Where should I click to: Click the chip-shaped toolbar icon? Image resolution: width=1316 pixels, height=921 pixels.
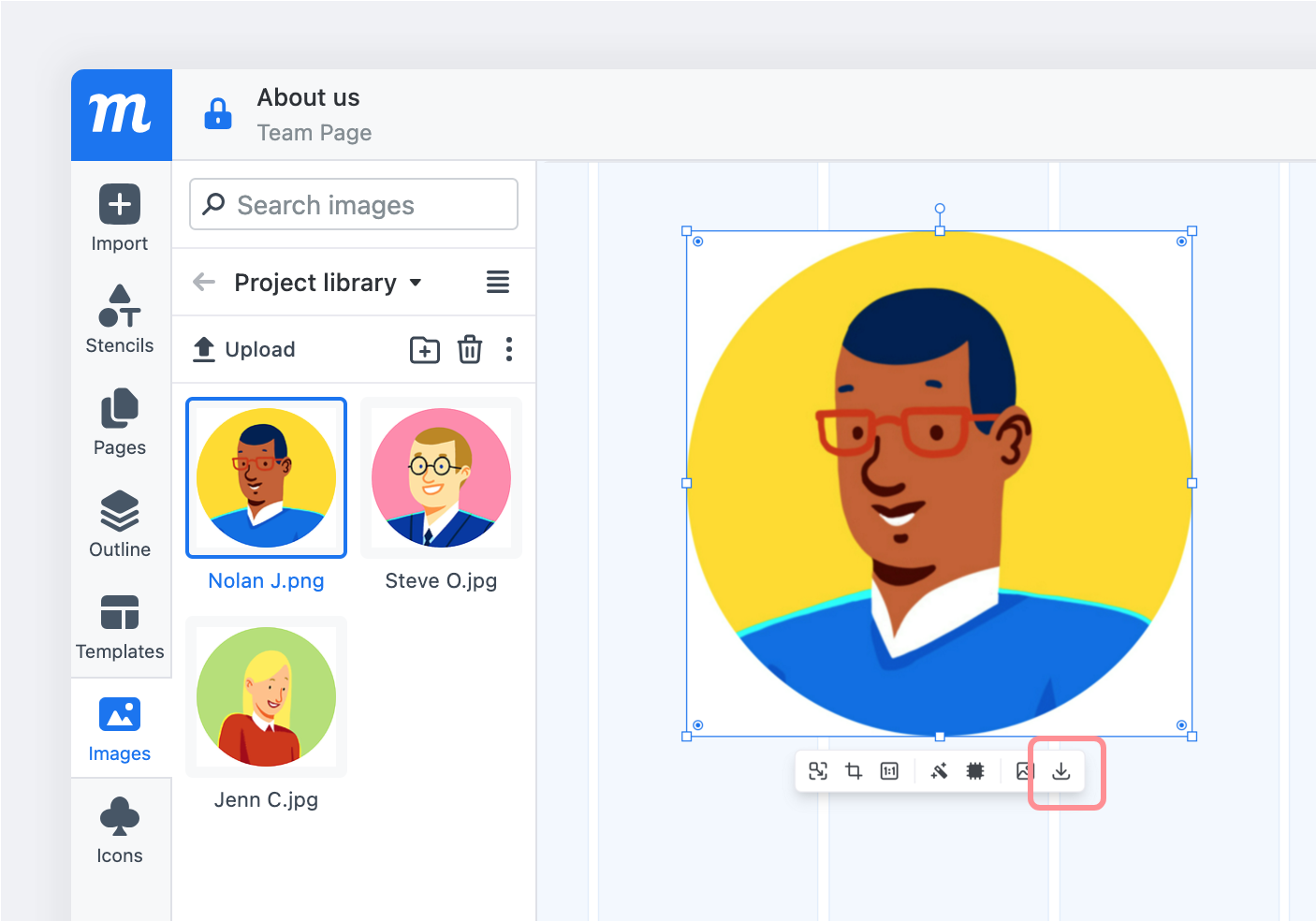coord(975,771)
